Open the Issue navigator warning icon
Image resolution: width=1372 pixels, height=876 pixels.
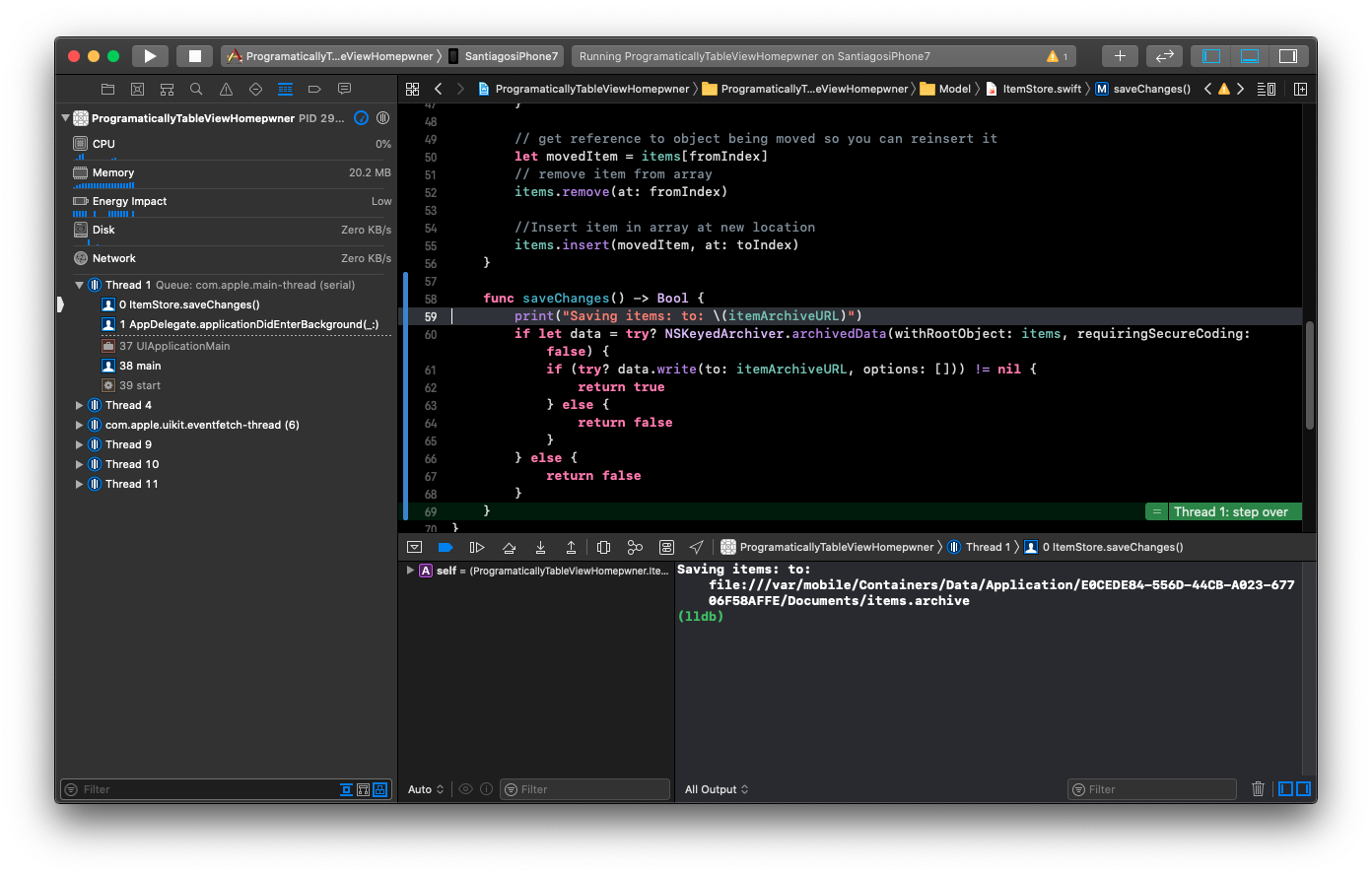coord(226,89)
